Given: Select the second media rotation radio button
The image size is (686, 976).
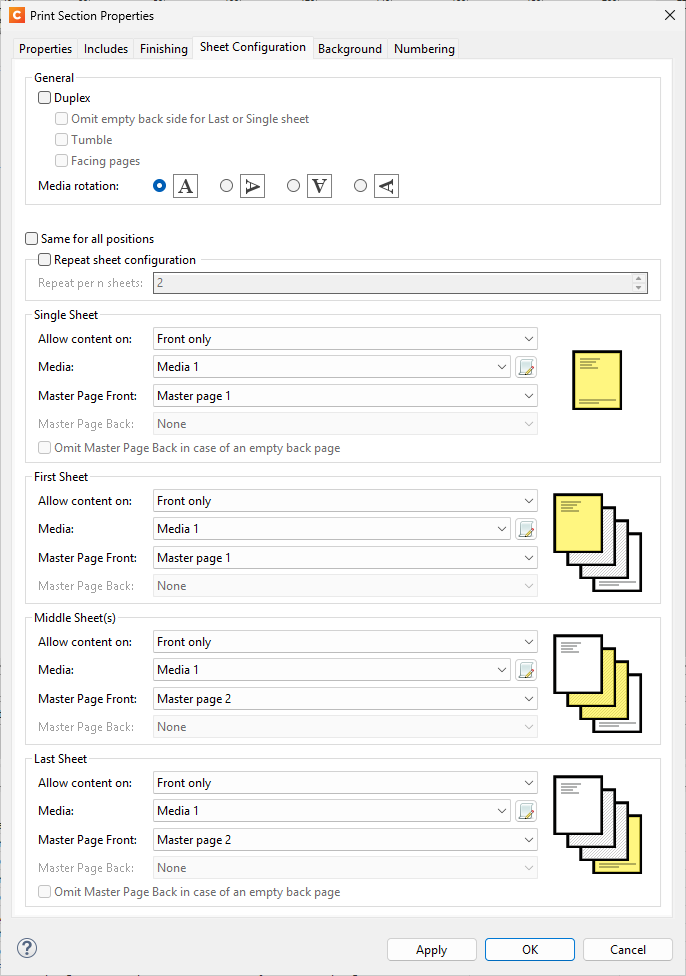Looking at the screenshot, I should tap(226, 186).
